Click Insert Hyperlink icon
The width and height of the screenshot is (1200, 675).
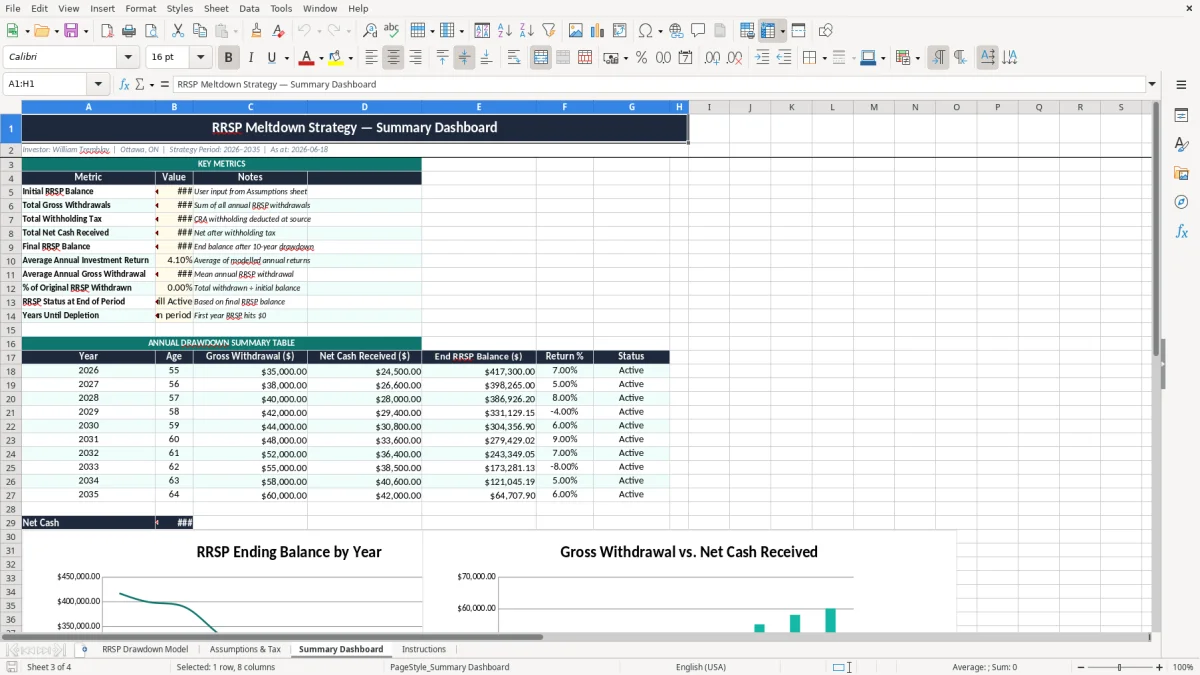(676, 31)
